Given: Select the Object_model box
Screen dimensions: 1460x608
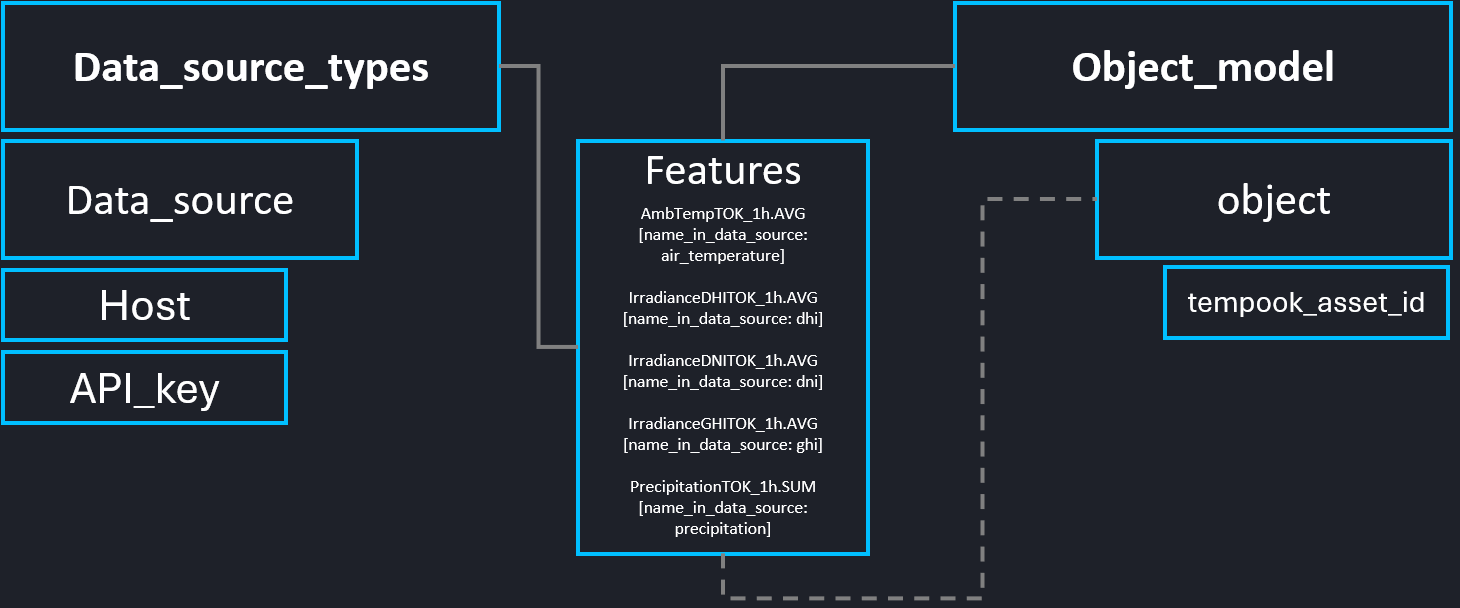Looking at the screenshot, I should (1202, 67).
